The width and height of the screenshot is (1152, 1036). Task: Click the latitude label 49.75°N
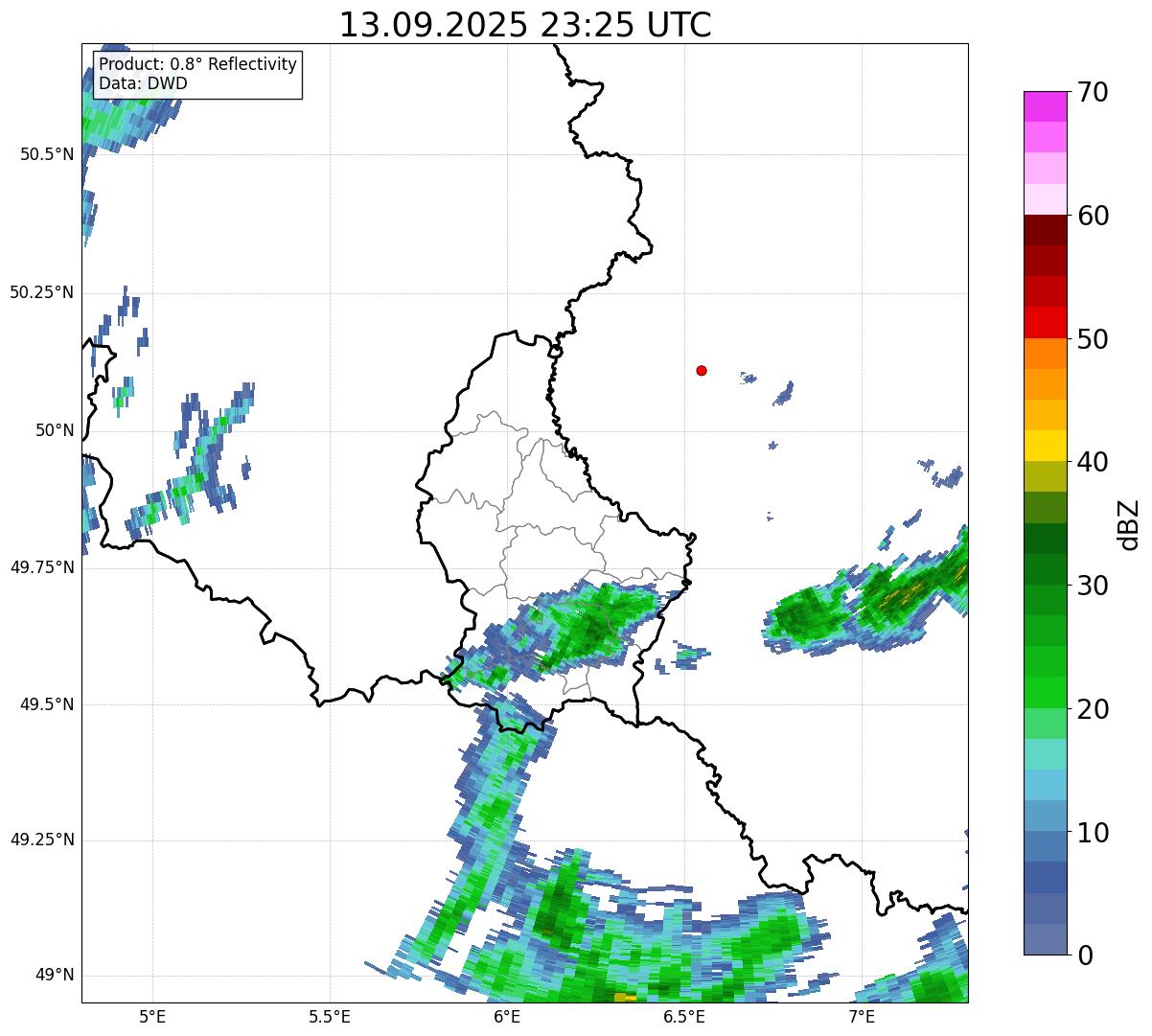pos(42,567)
